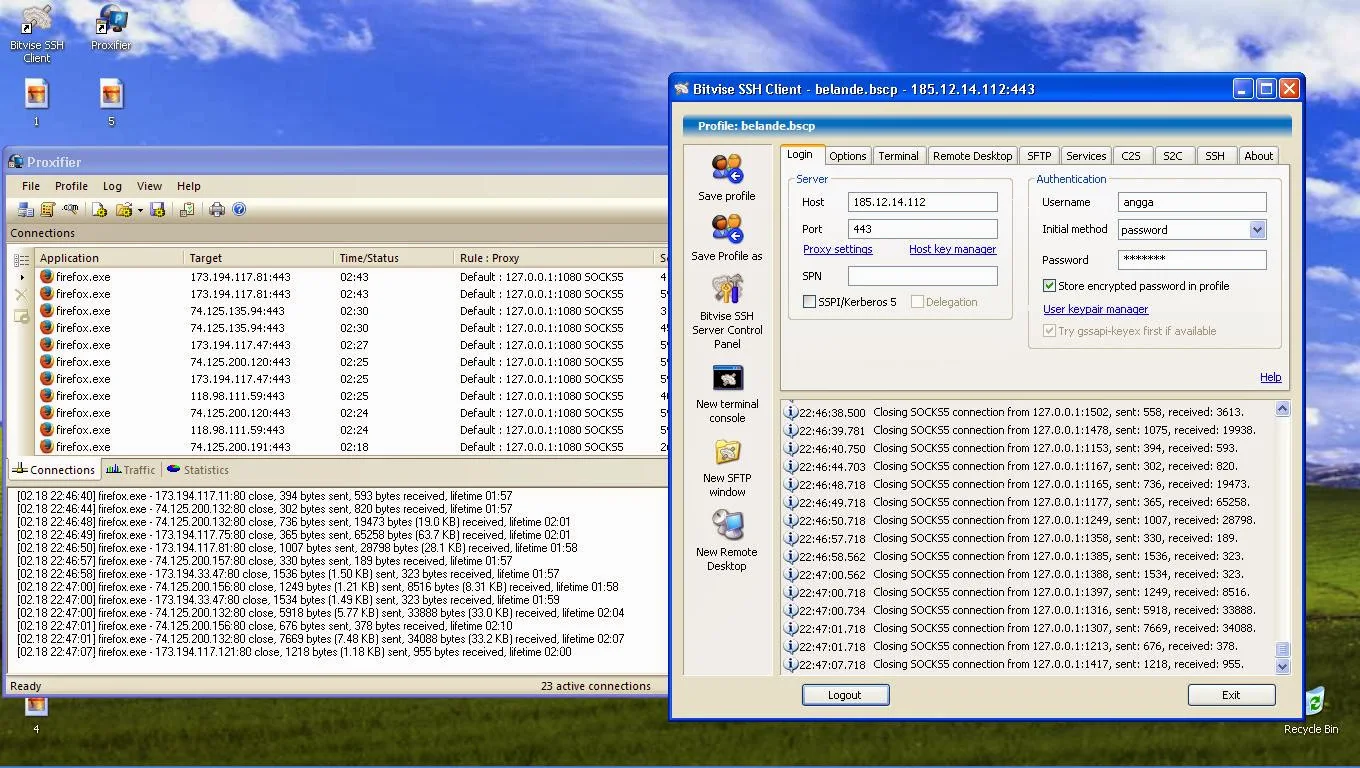Toggle the Delegation checkbox
The image size is (1360, 768).
pos(917,302)
